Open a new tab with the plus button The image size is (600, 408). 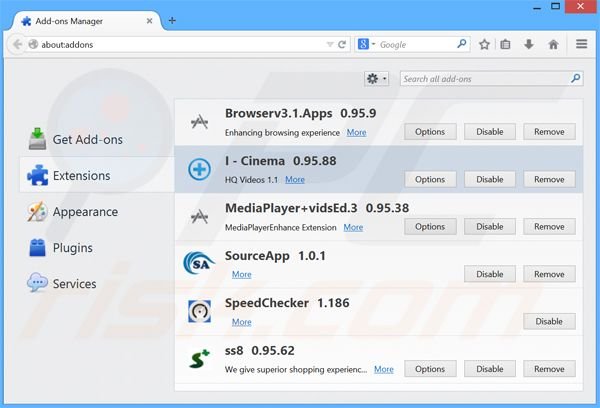[172, 20]
